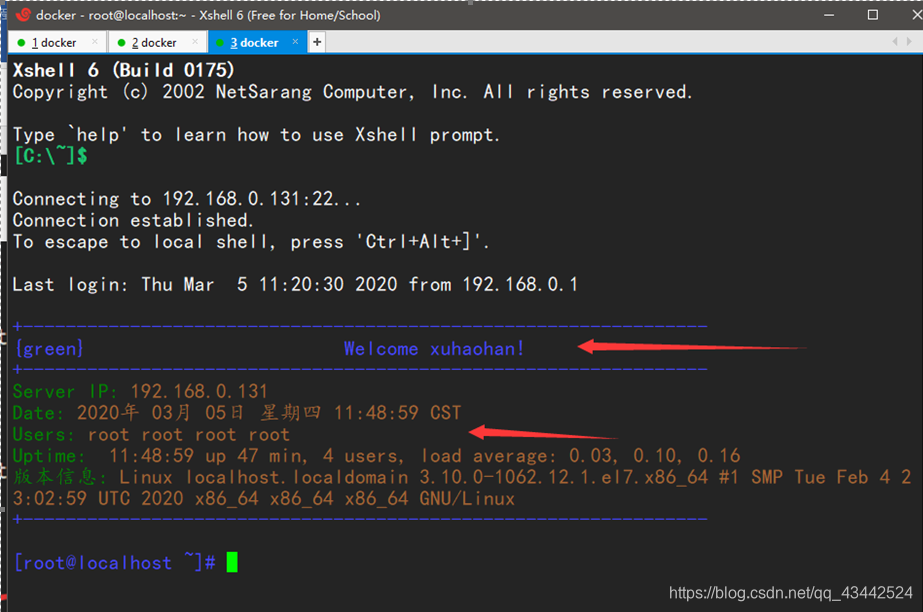Click the window title docker - root@localhost
Image resolution: width=923 pixels, height=612 pixels.
click(208, 15)
